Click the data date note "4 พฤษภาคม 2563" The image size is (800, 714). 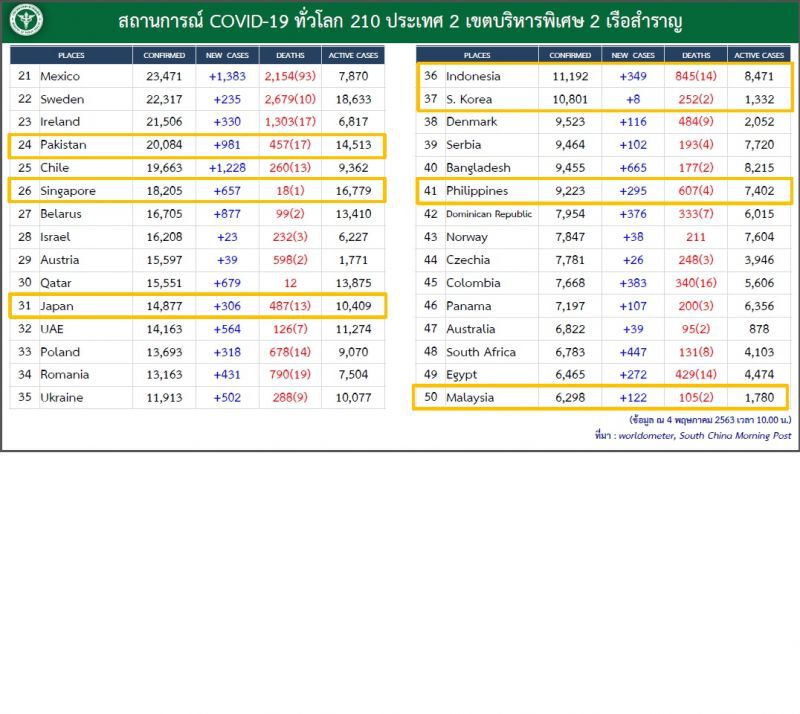[701, 420]
